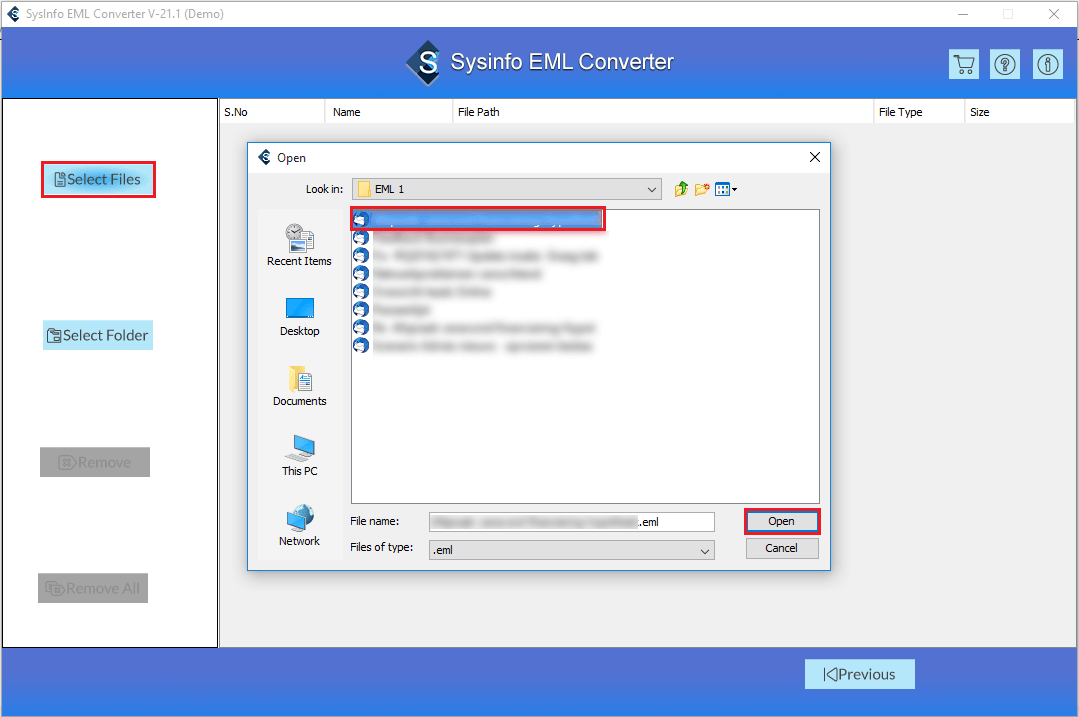Click the Select Files button
This screenshot has width=1079, height=717.
click(98, 180)
